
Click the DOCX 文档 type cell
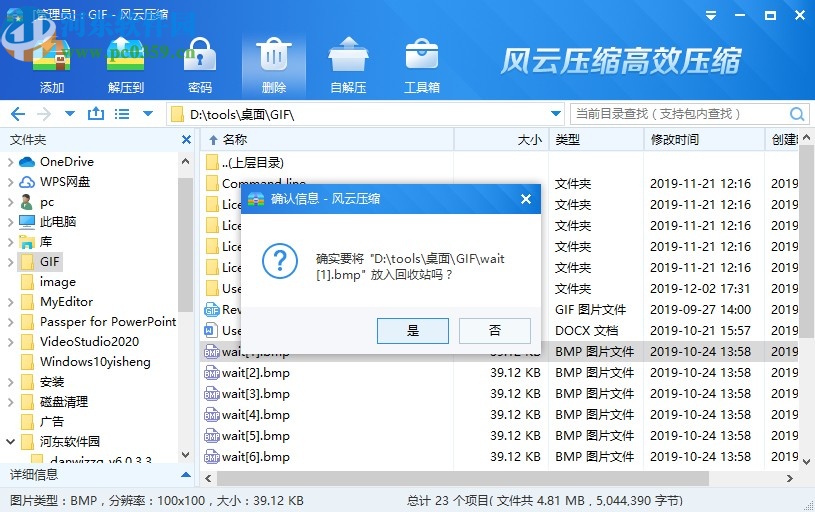click(x=586, y=331)
